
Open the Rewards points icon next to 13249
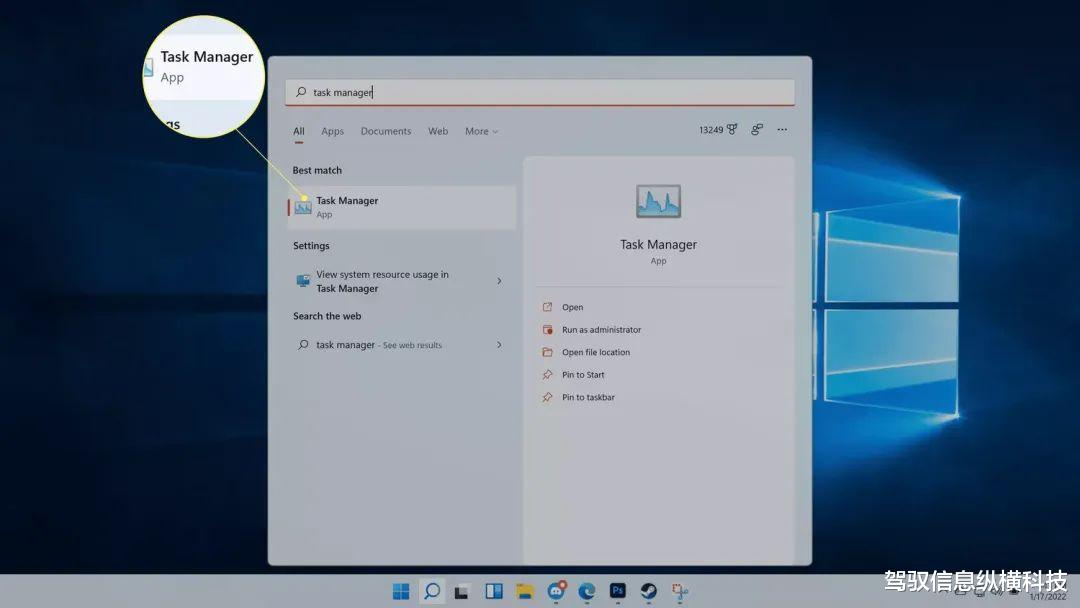732,129
